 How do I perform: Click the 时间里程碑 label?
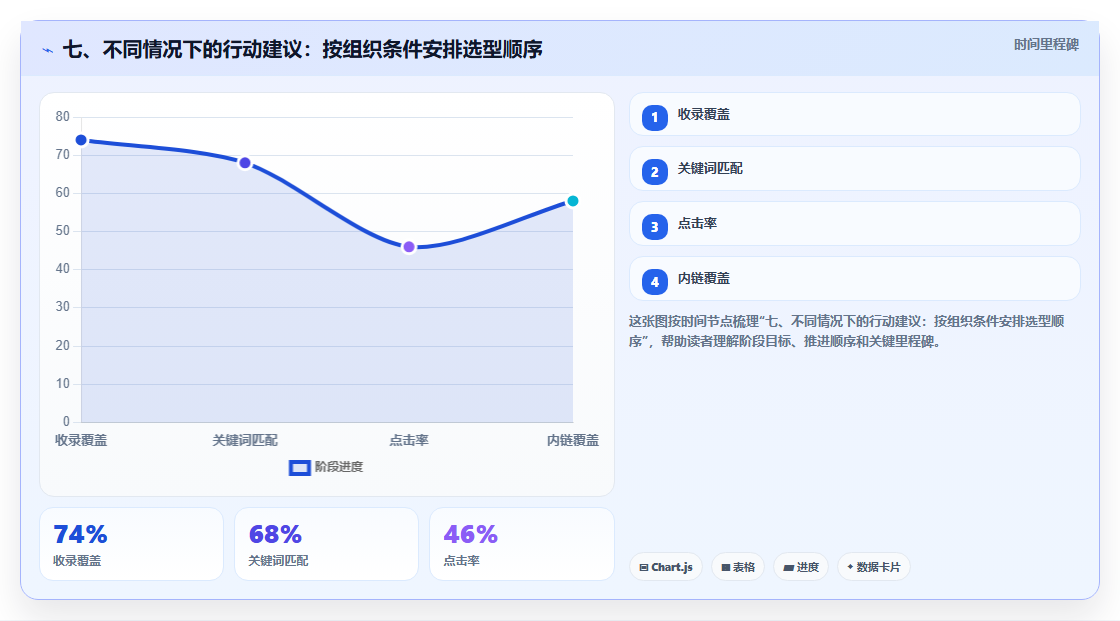pos(1046,44)
